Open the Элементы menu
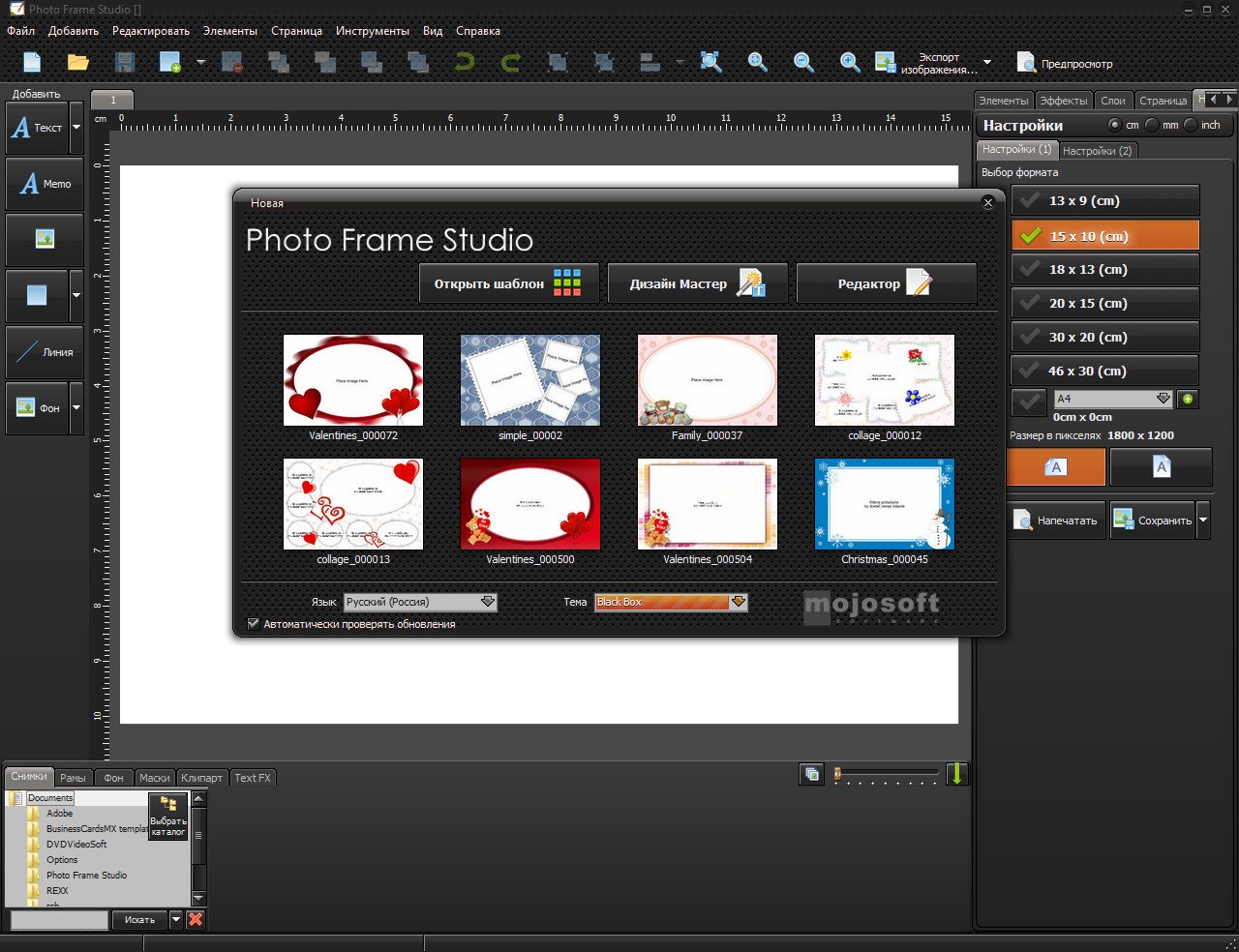This screenshot has height=952, width=1239. click(230, 31)
